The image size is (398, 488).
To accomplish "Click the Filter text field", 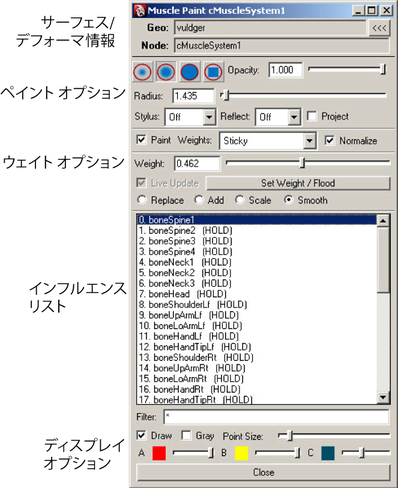I will [x=276, y=417].
